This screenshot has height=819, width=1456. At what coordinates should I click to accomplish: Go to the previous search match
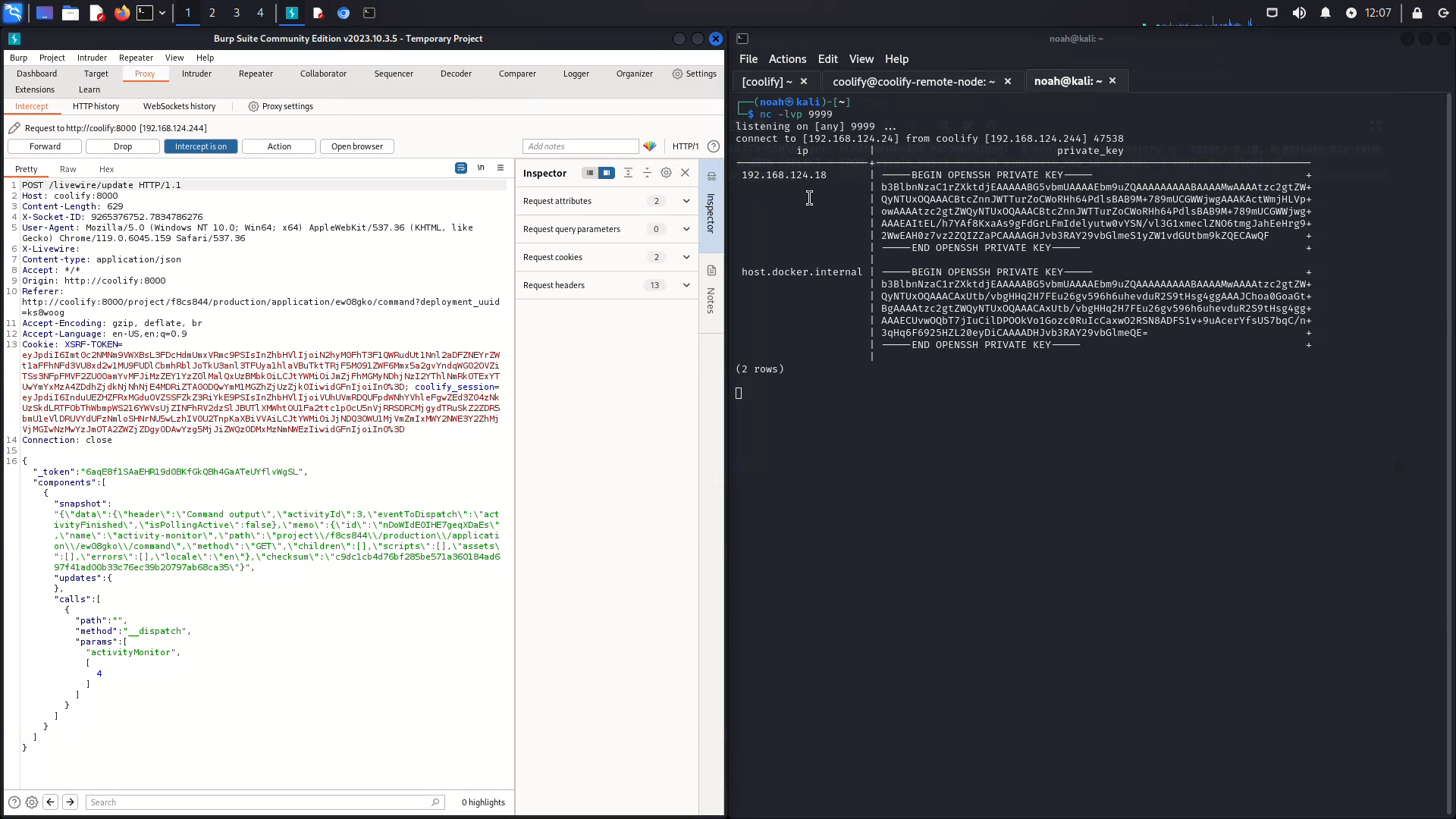[51, 802]
